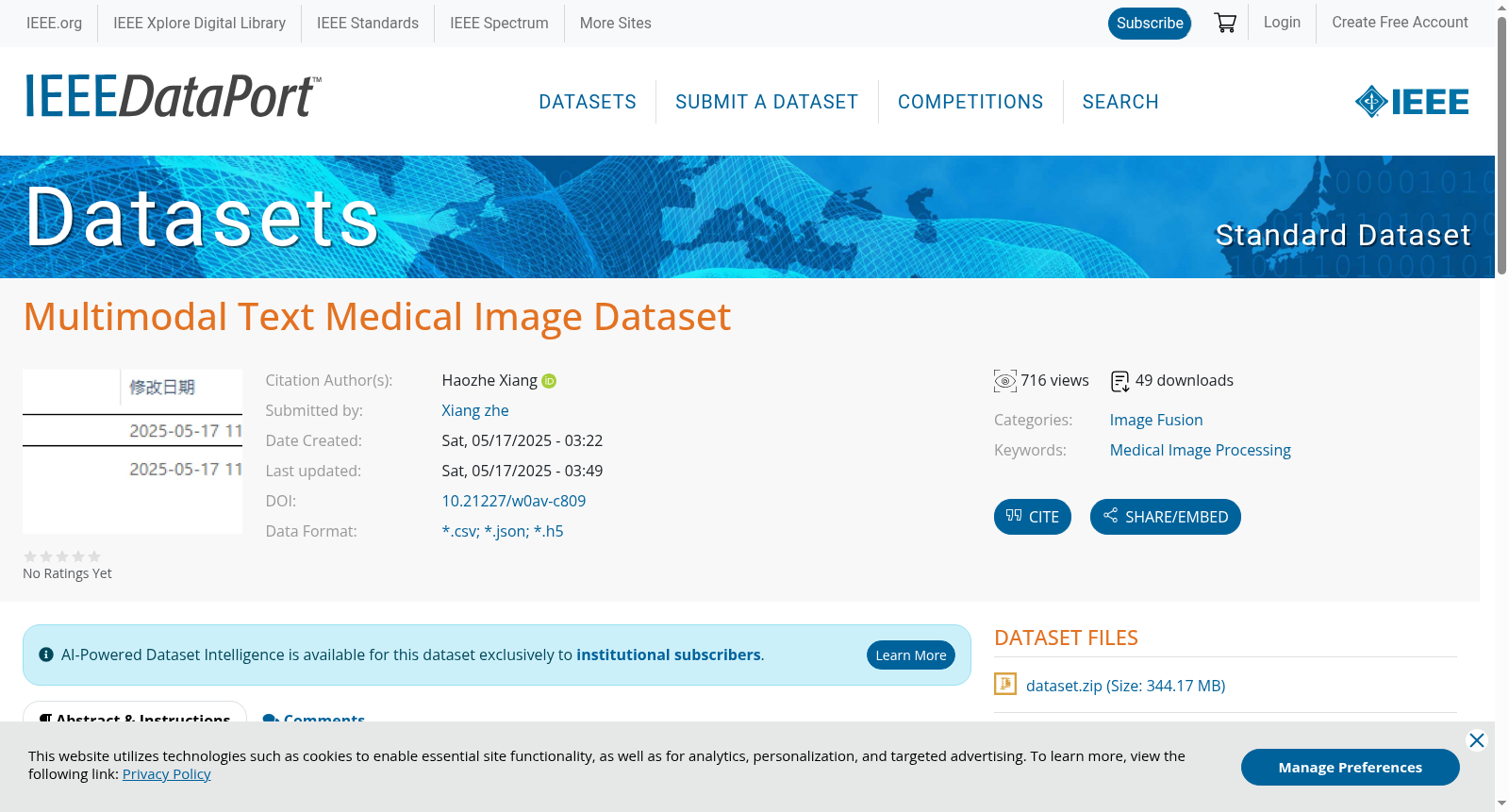Open the DOI 10.21227/w0av-c809 link
This screenshot has width=1509, height=812.
(x=514, y=501)
